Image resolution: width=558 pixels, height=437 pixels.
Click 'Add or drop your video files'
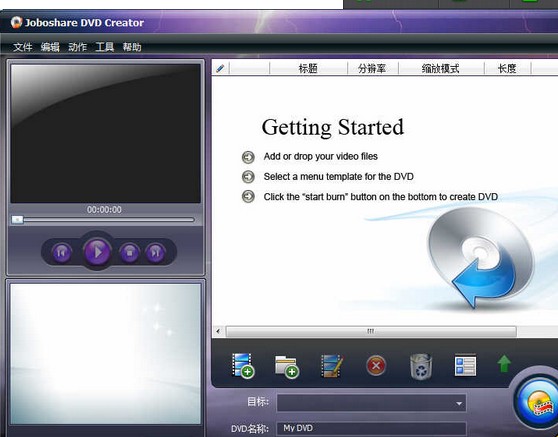(320, 156)
